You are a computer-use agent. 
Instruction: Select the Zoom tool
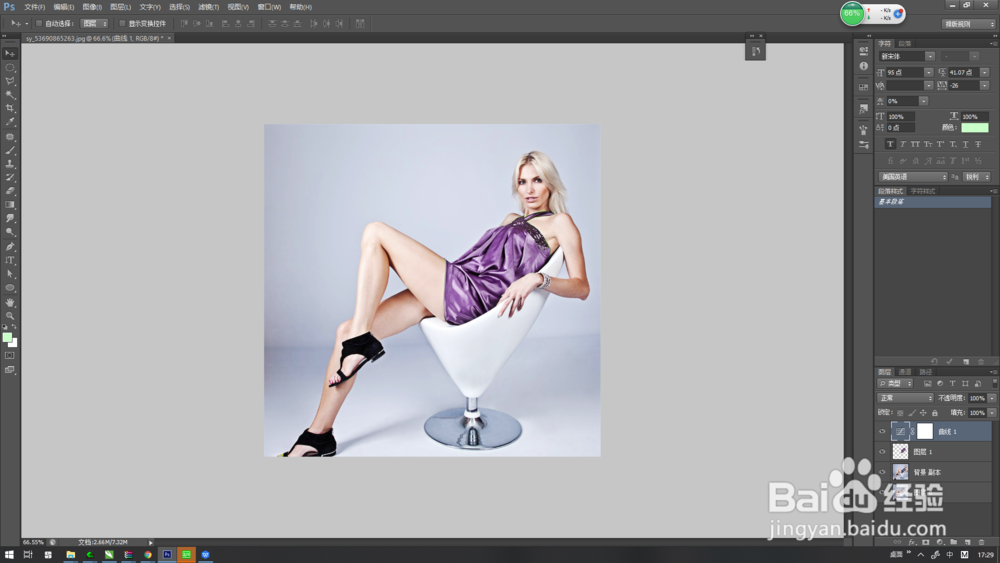coord(10,316)
